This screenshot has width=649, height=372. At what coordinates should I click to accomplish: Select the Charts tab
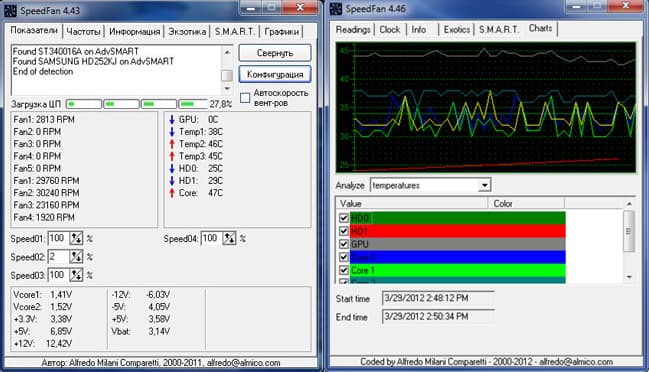(541, 29)
